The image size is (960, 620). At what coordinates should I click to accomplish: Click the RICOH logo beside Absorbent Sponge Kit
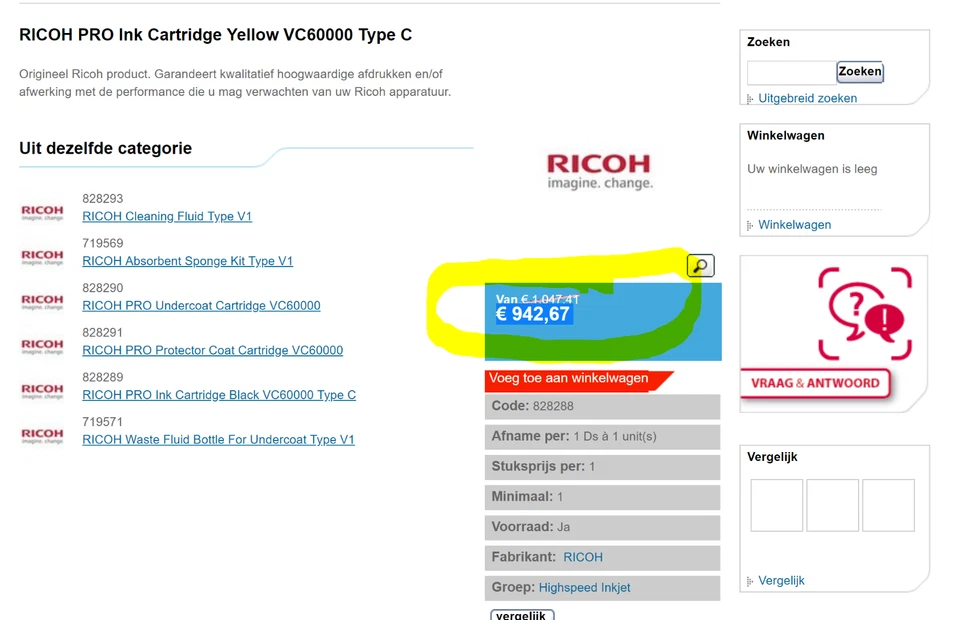(x=41, y=255)
